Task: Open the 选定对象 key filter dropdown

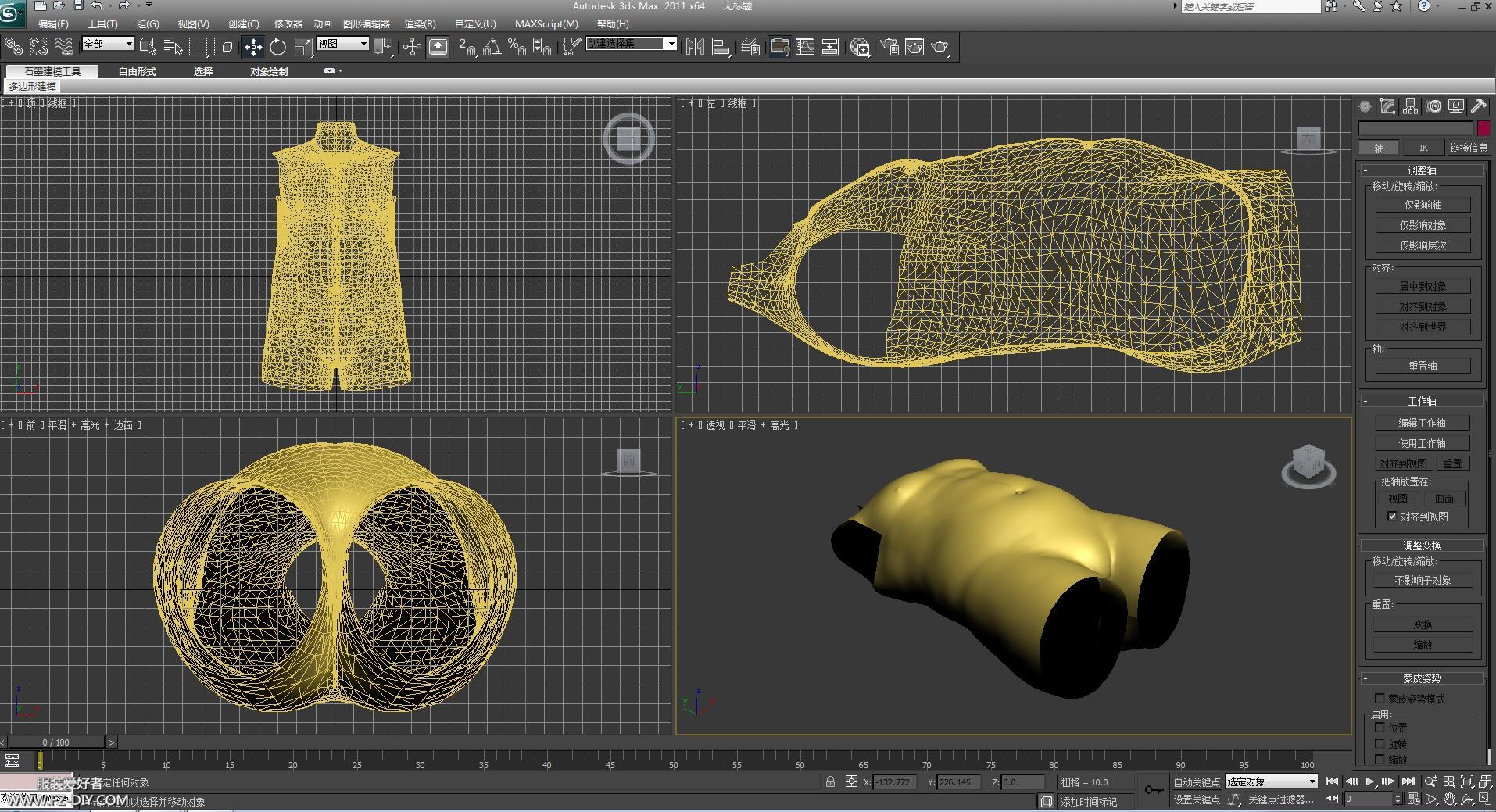Action: pos(1272,782)
